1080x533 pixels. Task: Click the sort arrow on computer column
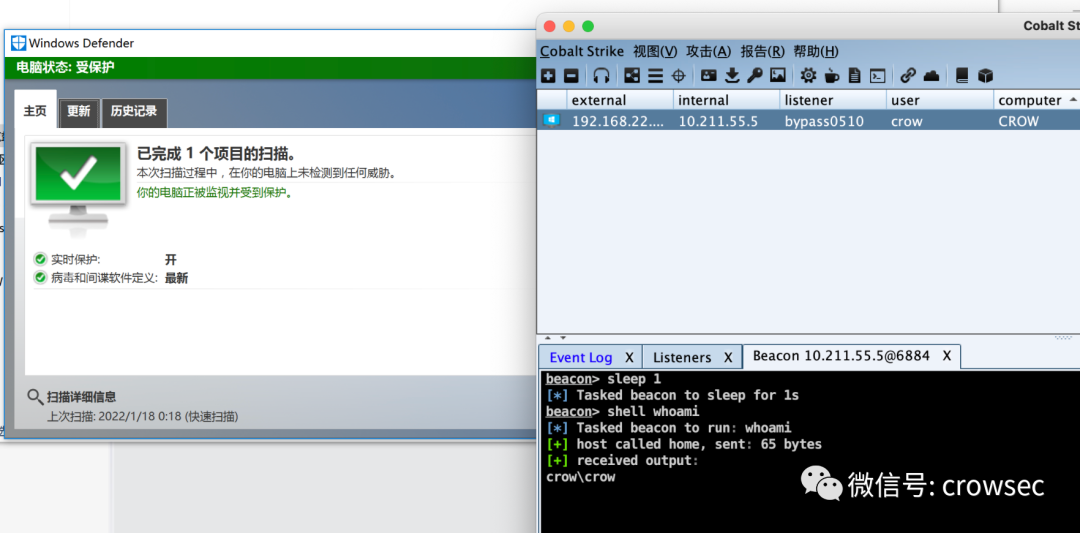click(1073, 100)
